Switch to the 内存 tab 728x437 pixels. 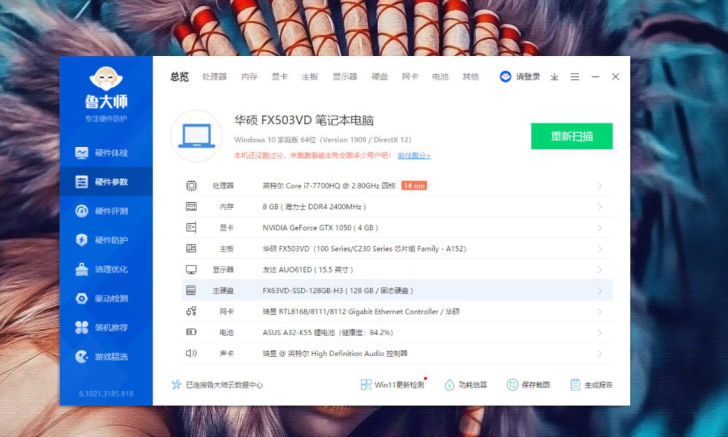click(x=249, y=77)
